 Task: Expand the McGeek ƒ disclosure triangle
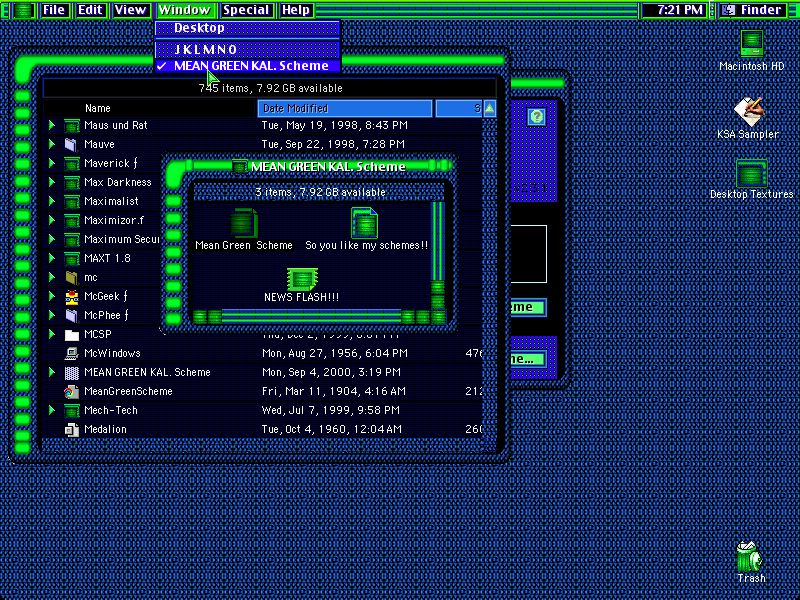coord(52,296)
